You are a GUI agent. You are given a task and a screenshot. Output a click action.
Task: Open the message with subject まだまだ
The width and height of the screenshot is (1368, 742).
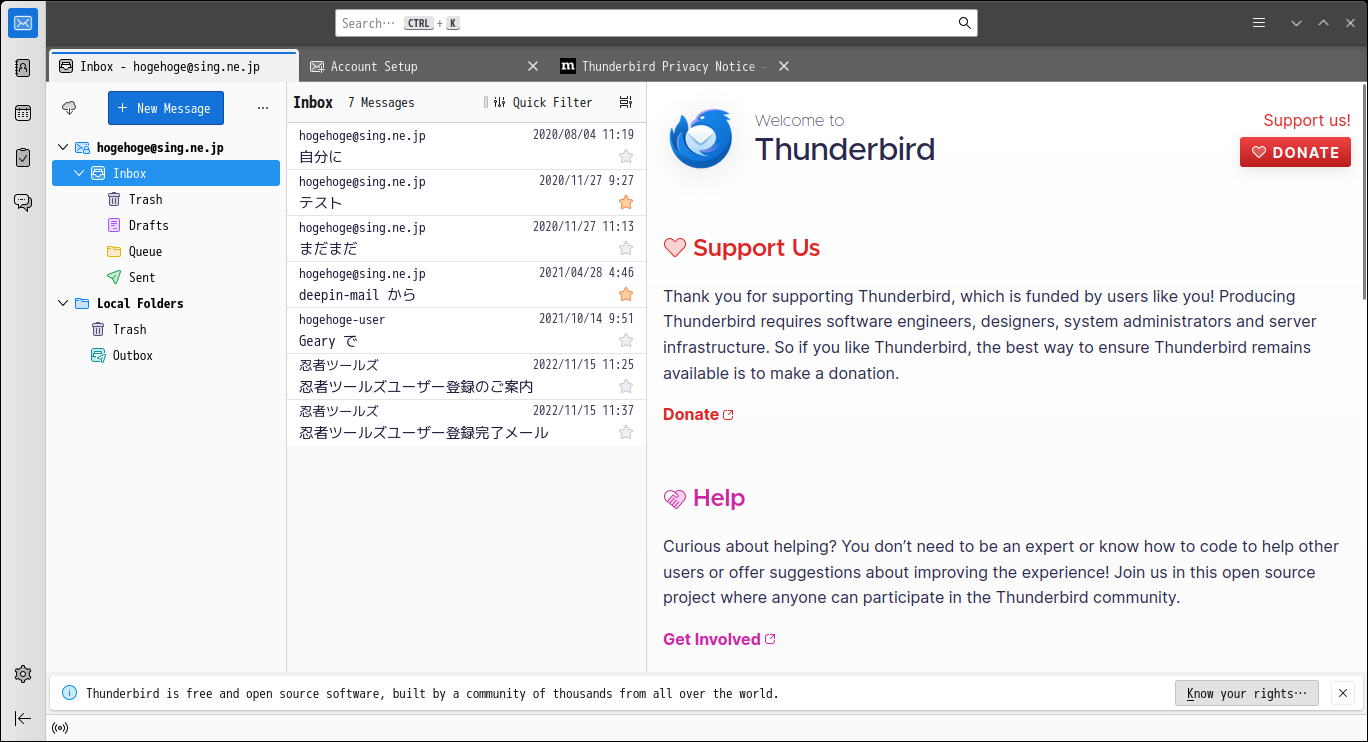pos(466,239)
